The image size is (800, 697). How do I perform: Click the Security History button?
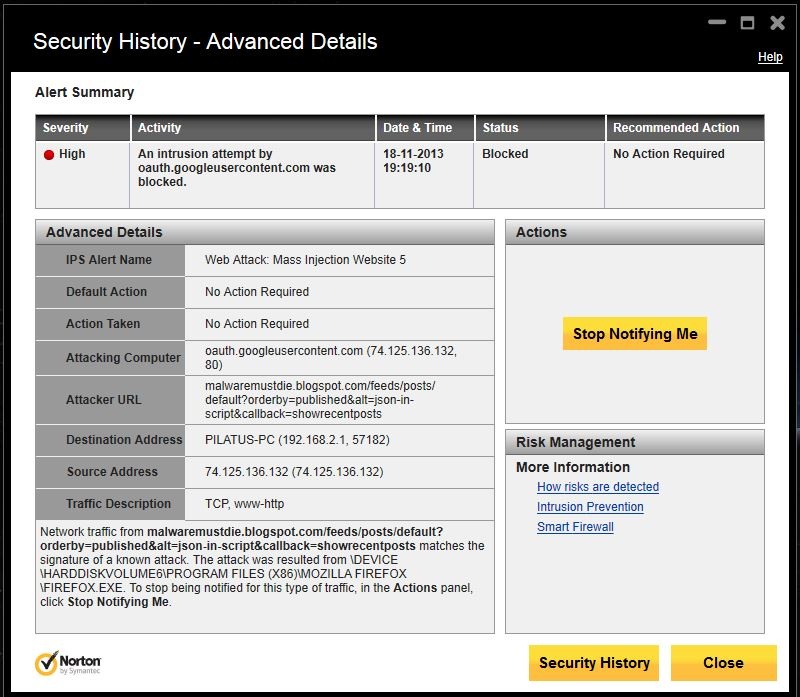tap(594, 663)
